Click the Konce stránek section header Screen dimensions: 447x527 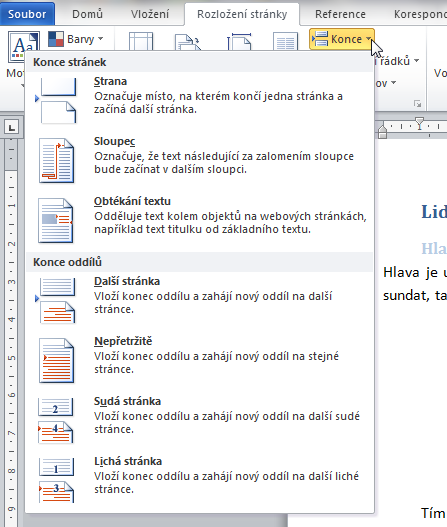pyautogui.click(x=200, y=62)
